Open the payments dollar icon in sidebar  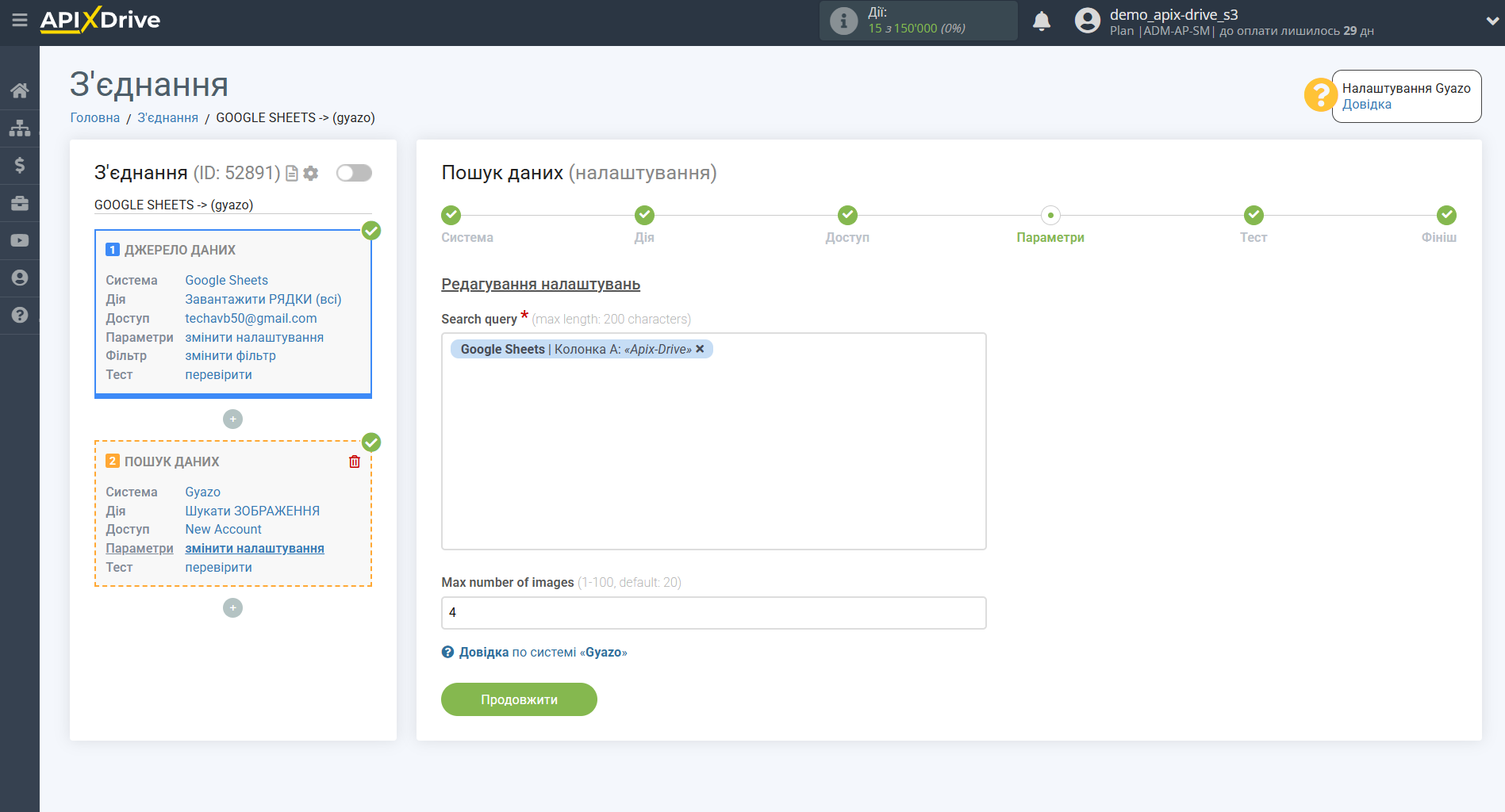(20, 165)
